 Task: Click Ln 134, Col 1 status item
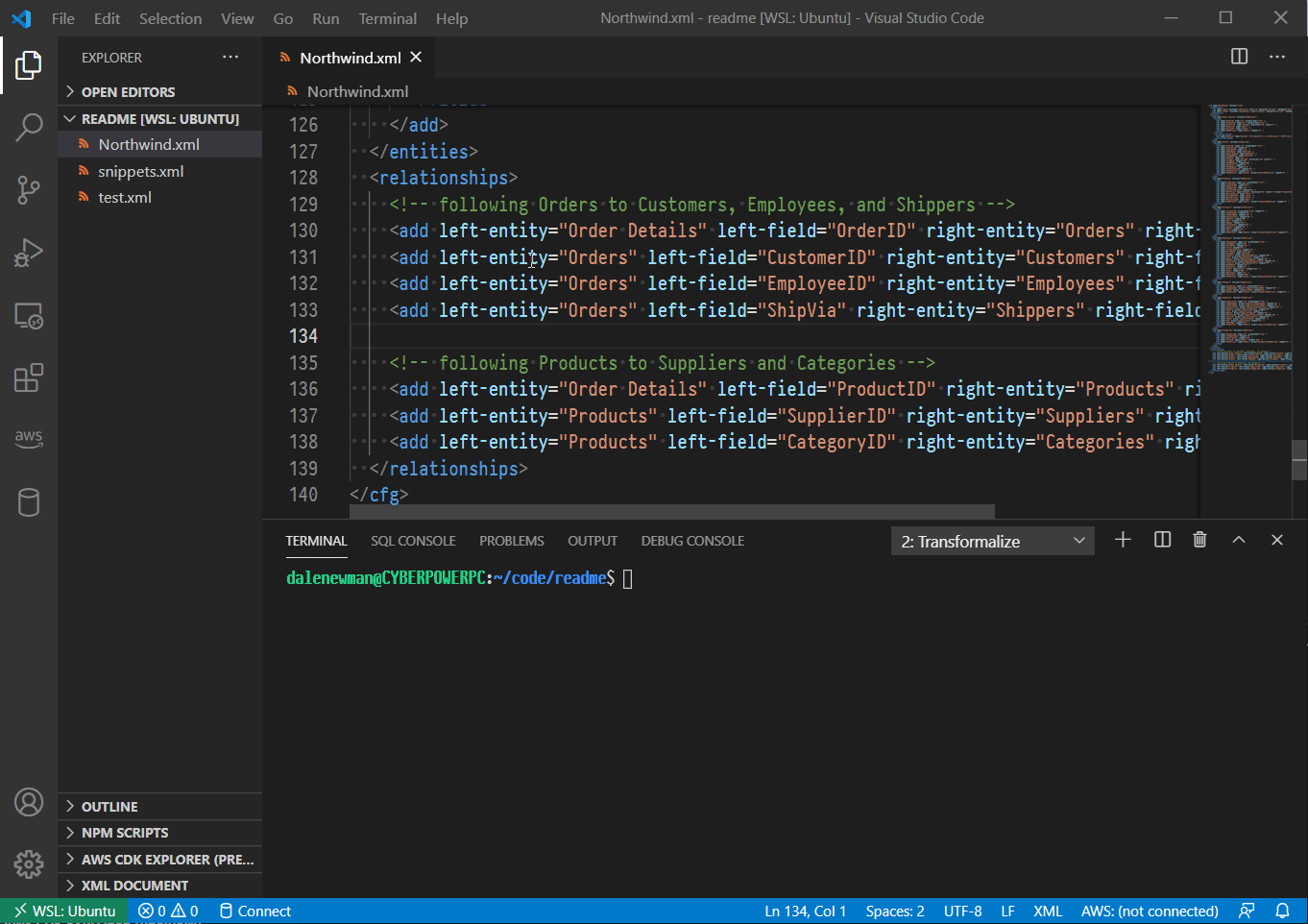(x=805, y=911)
